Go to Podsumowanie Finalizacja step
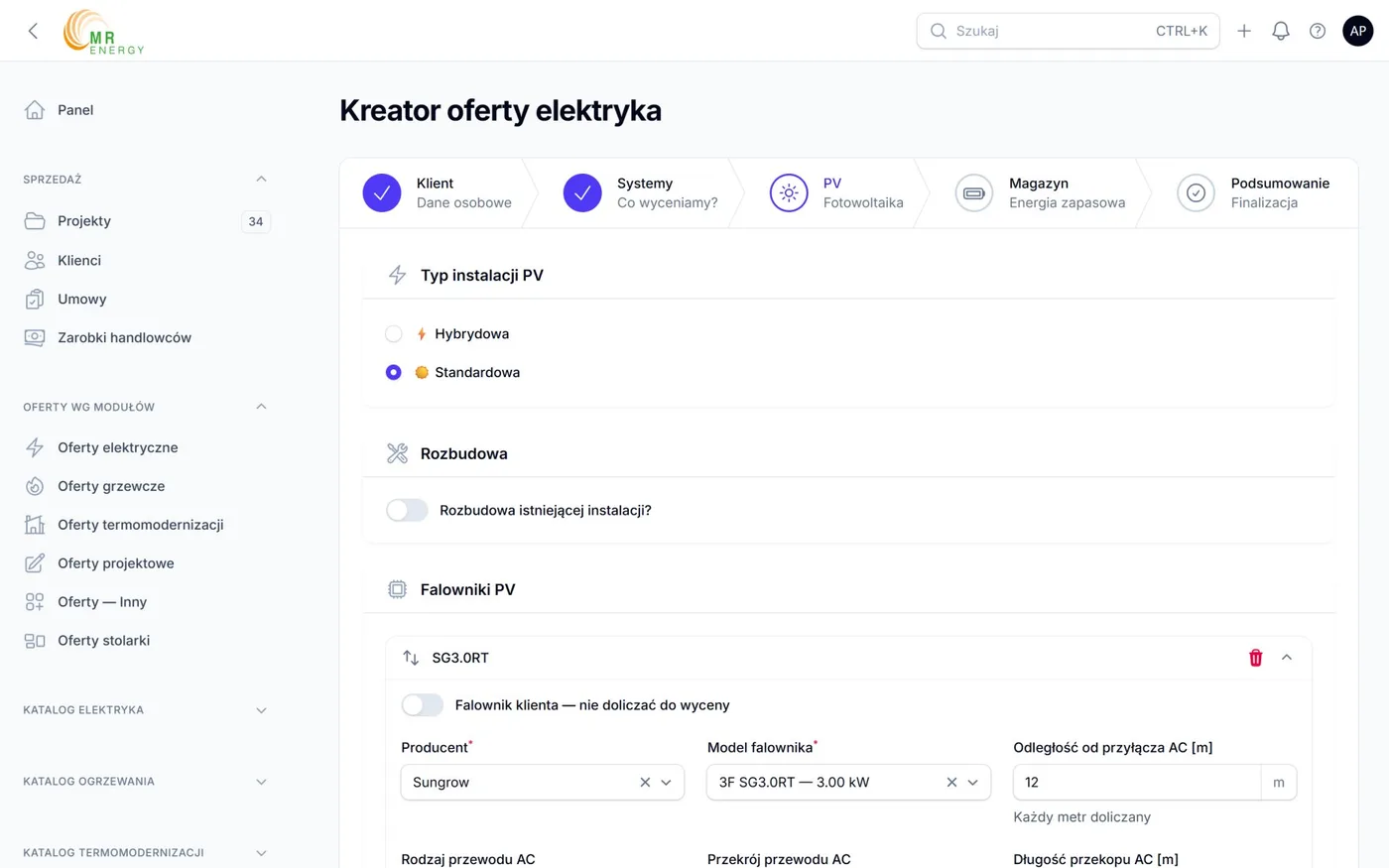Screen dimensions: 1389x868 click(x=1253, y=193)
